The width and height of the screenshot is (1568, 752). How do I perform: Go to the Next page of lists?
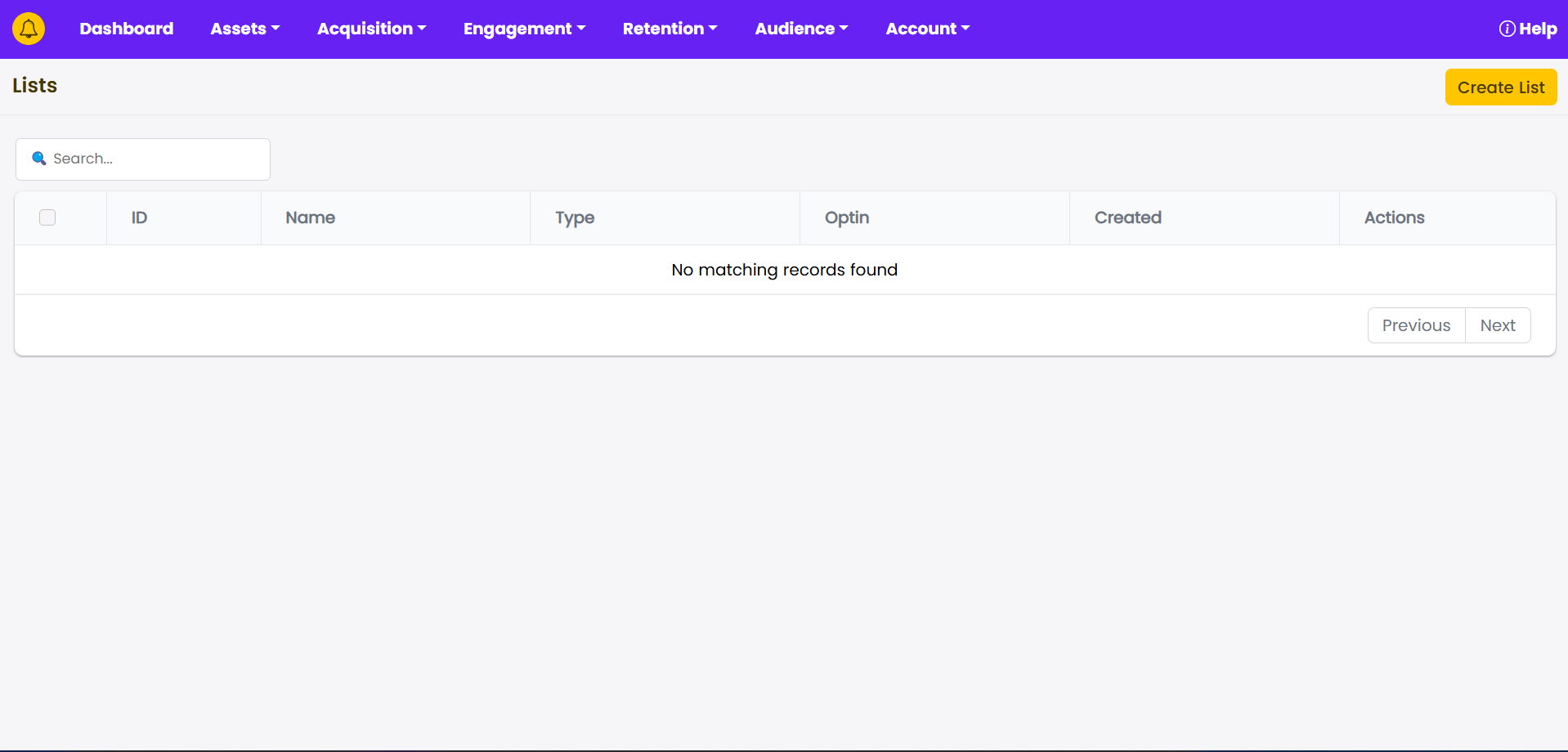tap(1497, 325)
